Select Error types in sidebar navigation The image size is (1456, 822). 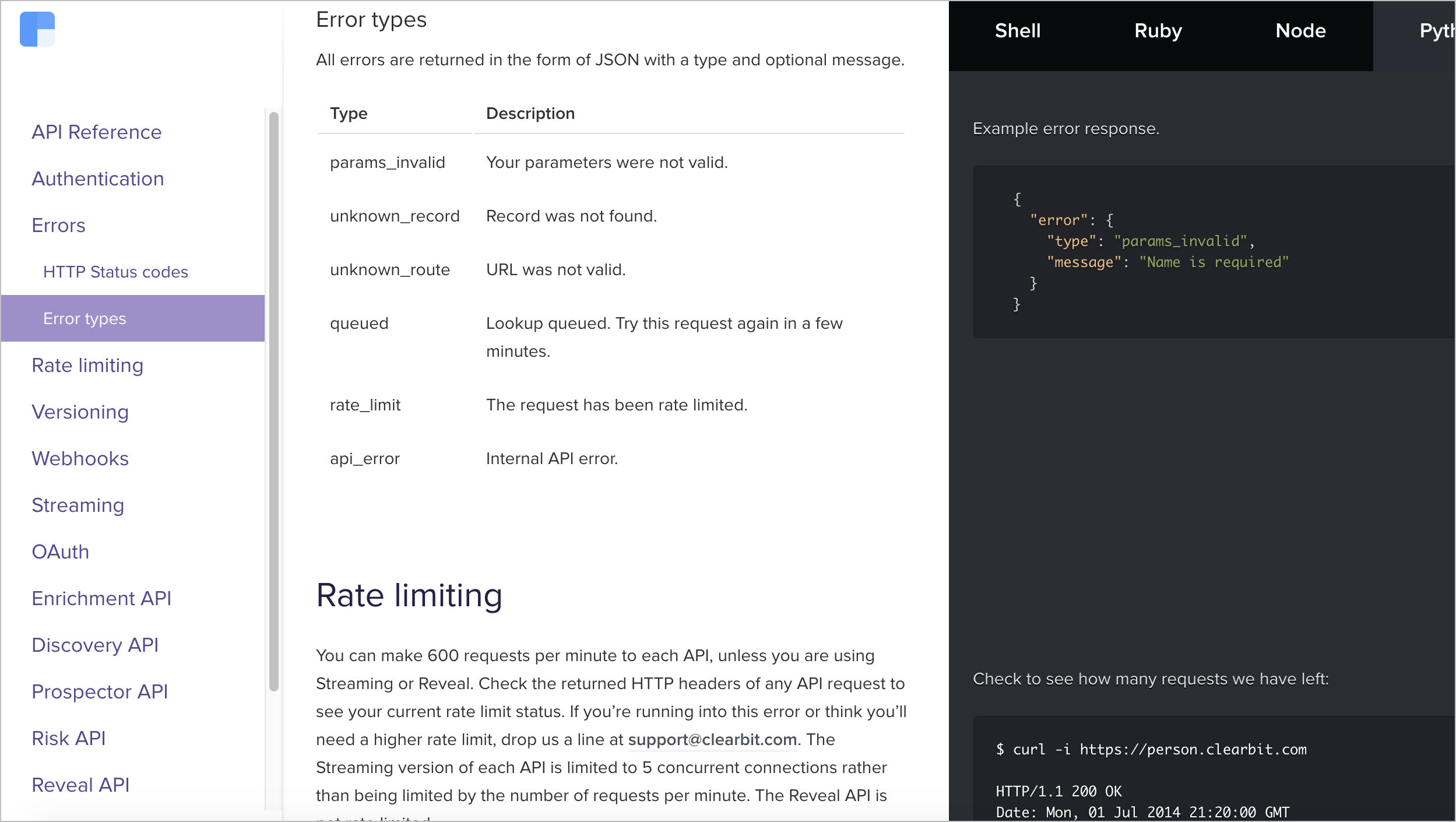pyautogui.click(x=85, y=318)
